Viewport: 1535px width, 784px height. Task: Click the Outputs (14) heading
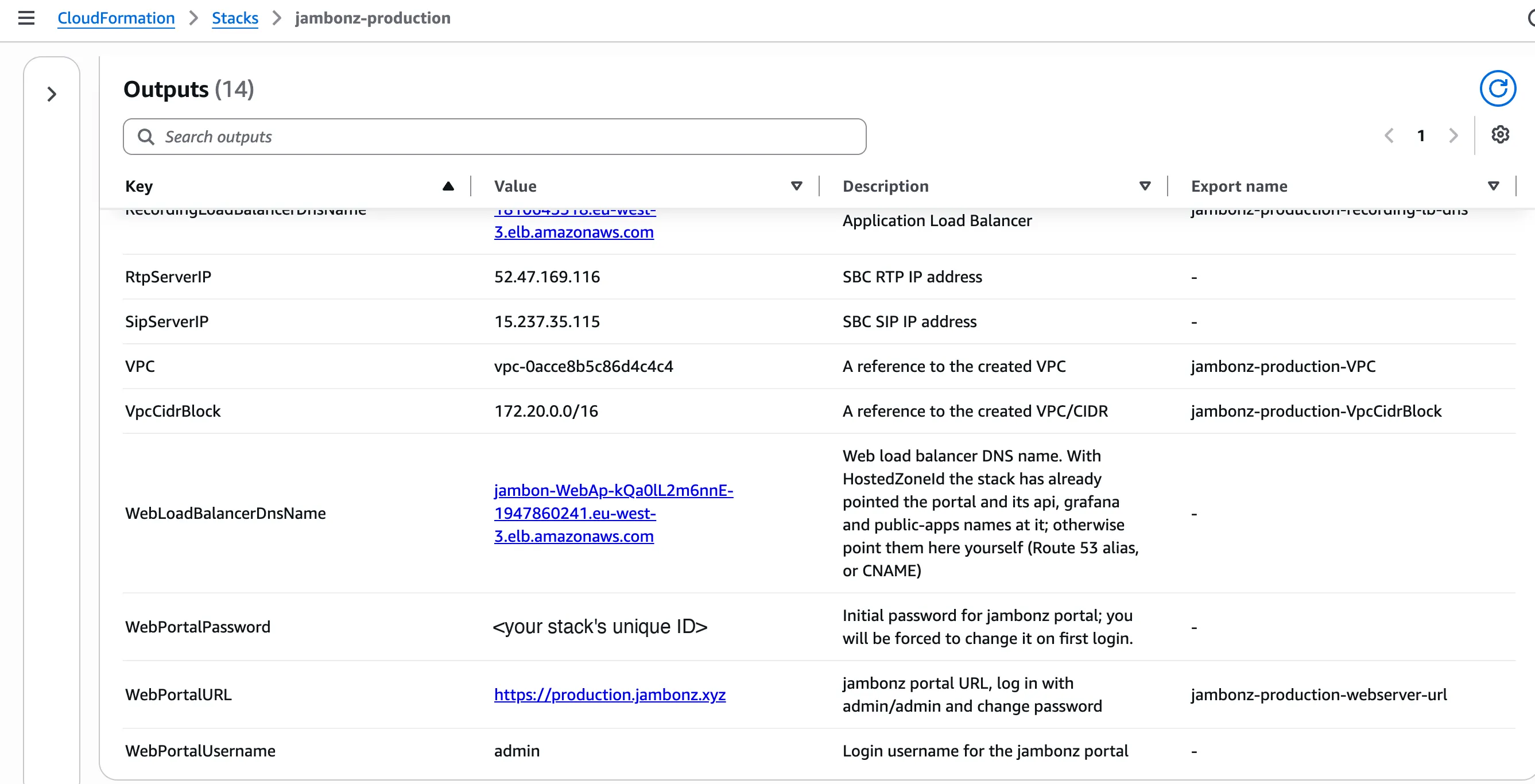(x=188, y=90)
